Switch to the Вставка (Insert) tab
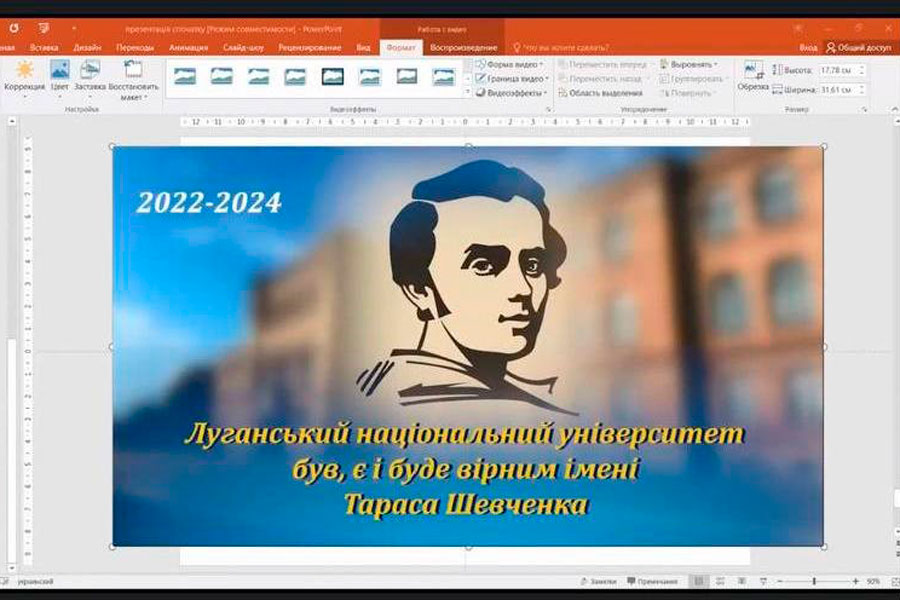Screen dimensions: 900x600 coord(44,48)
